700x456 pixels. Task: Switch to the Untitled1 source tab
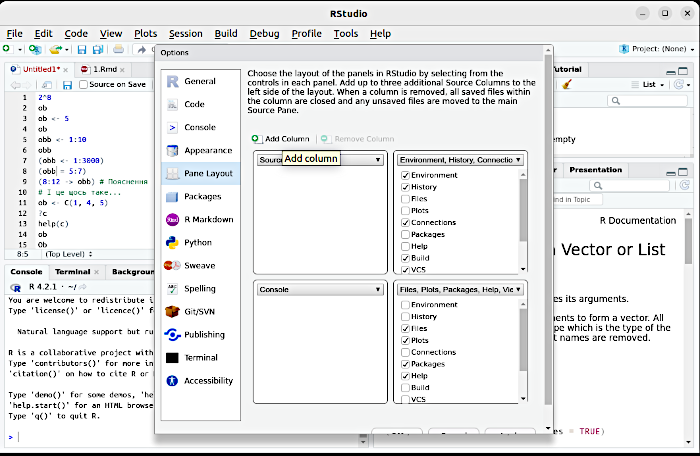tap(41, 69)
